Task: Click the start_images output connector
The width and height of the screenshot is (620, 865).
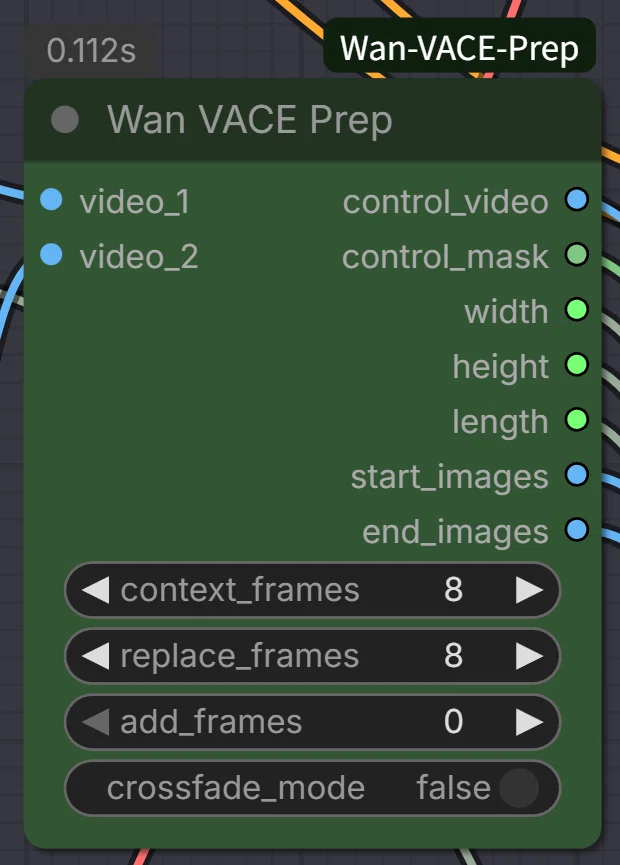Action: coord(576,475)
